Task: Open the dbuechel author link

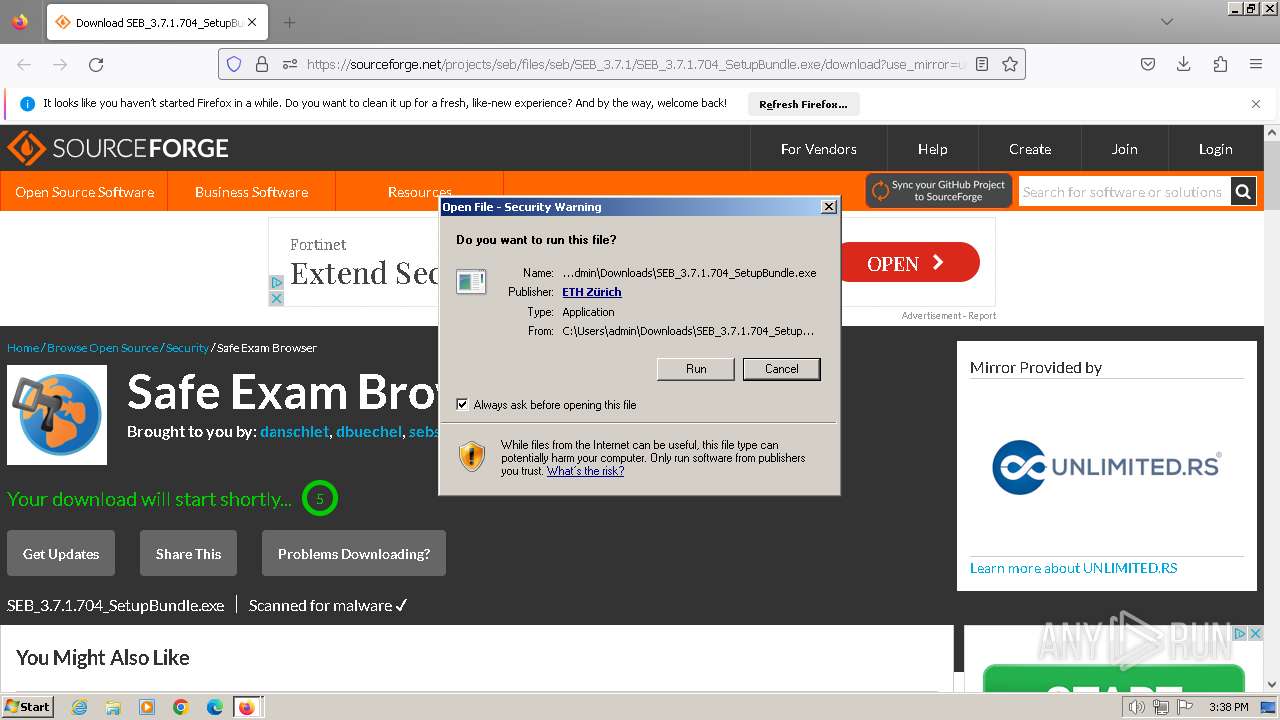Action: (x=369, y=432)
